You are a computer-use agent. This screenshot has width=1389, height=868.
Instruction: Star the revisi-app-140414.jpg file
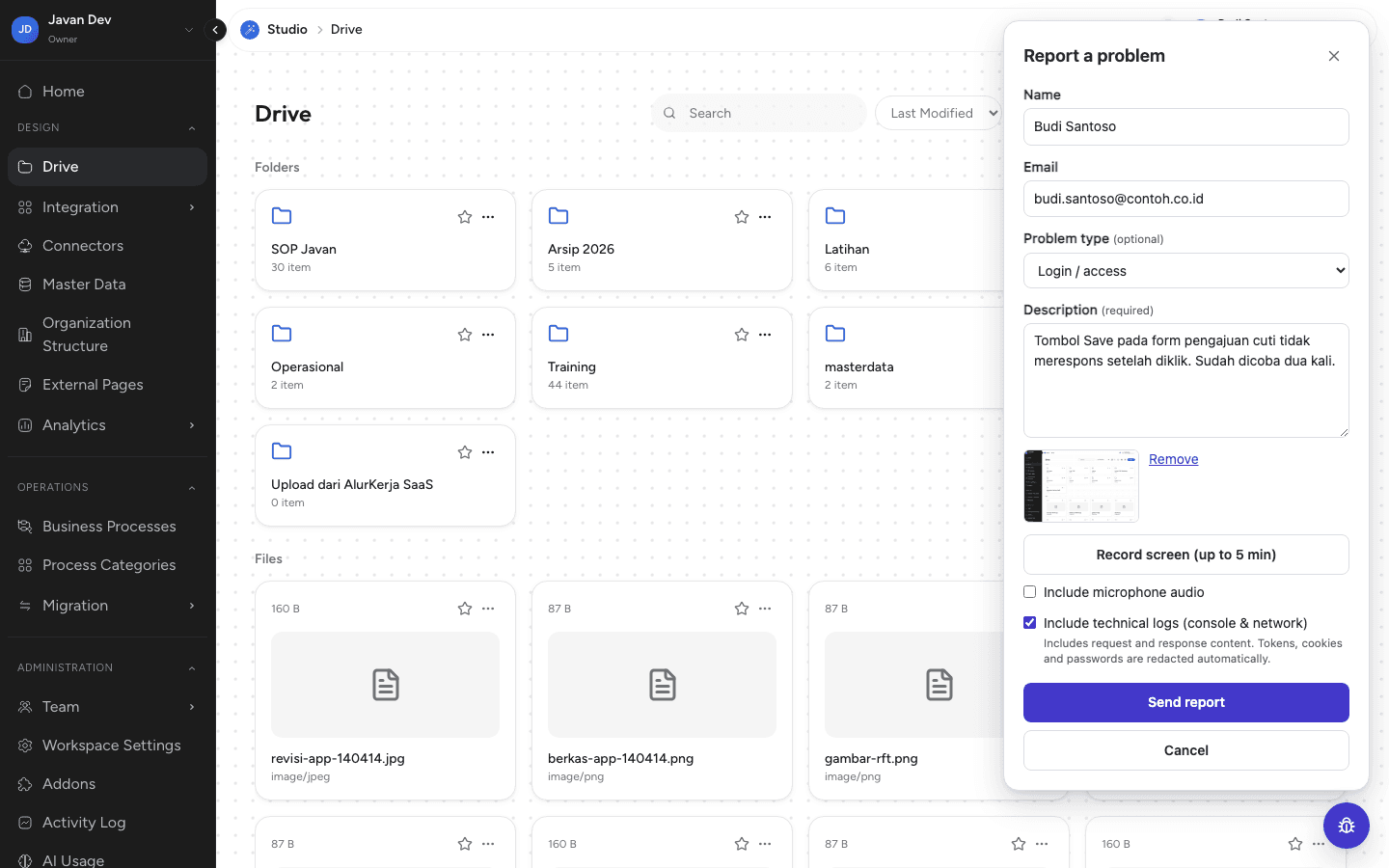click(465, 609)
